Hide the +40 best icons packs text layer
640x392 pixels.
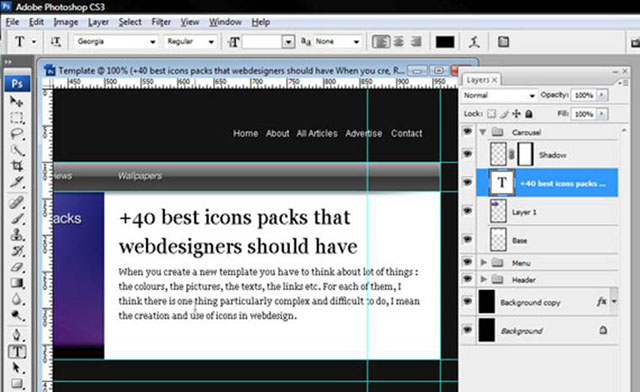click(x=467, y=183)
